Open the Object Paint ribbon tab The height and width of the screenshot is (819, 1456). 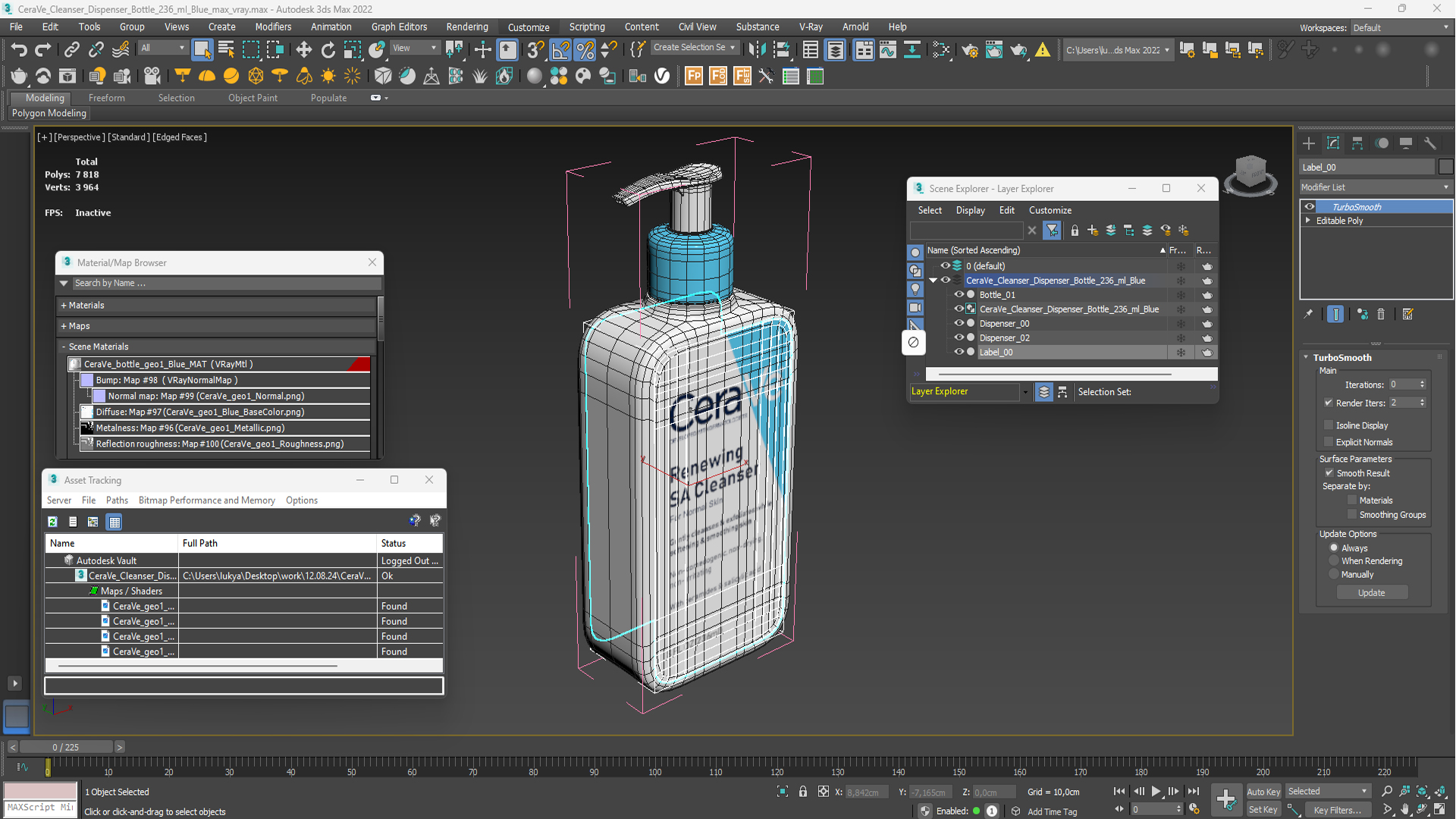coord(253,98)
